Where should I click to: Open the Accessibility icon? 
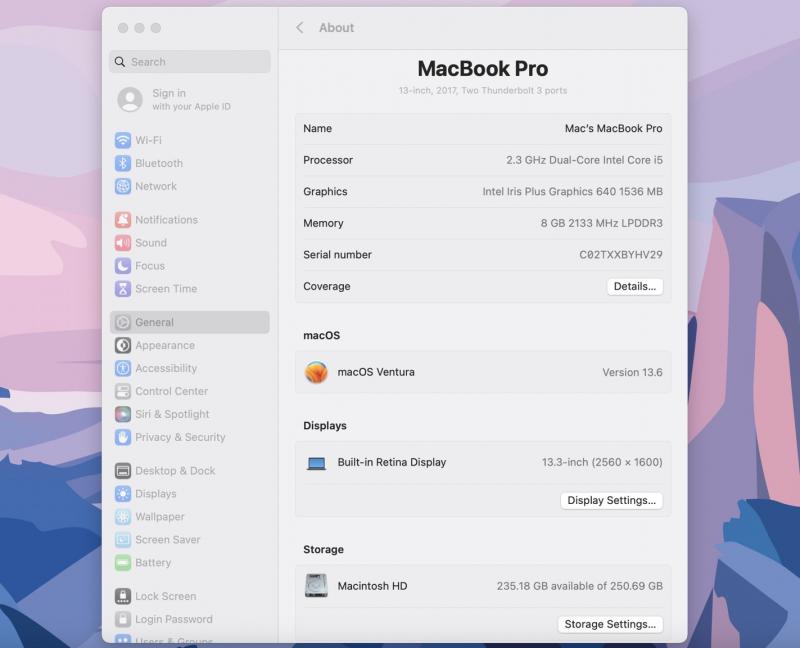pos(122,368)
